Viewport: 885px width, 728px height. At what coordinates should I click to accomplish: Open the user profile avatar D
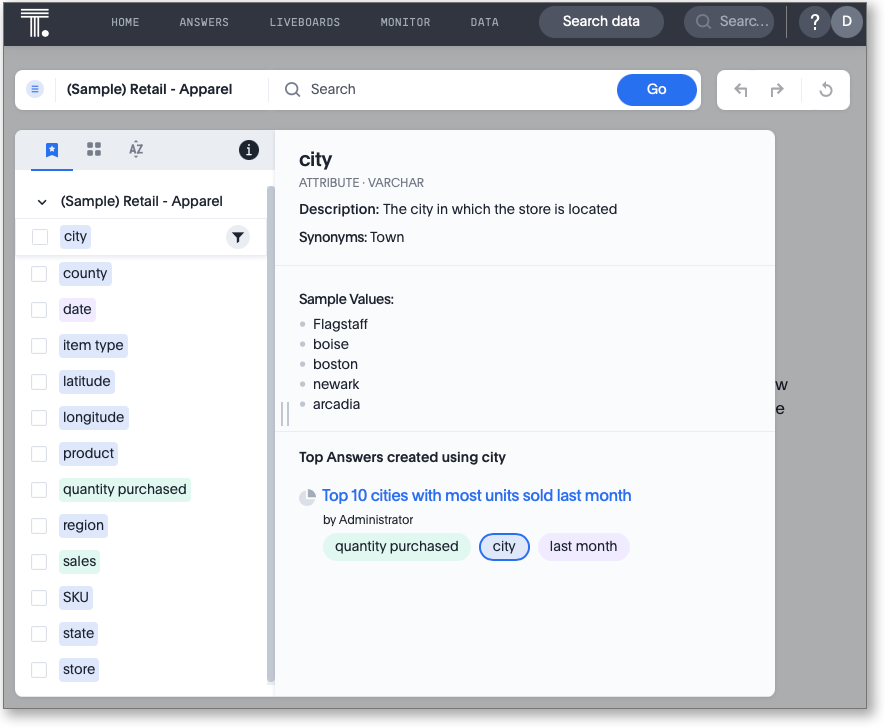[847, 22]
